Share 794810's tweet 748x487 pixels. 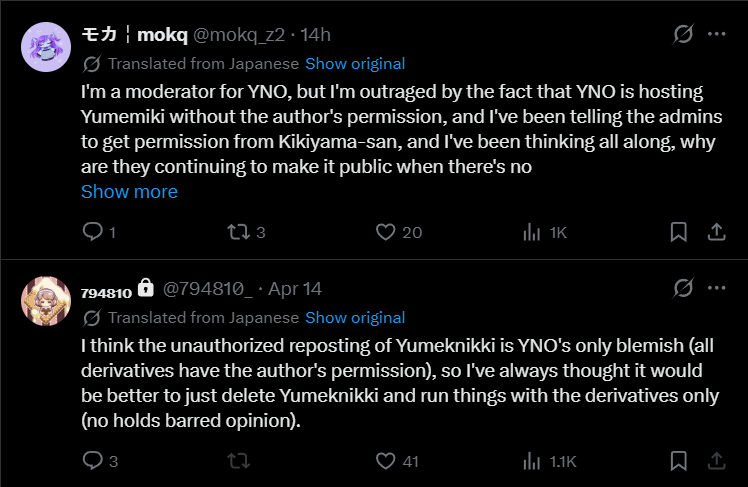pyautogui.click(x=716, y=461)
